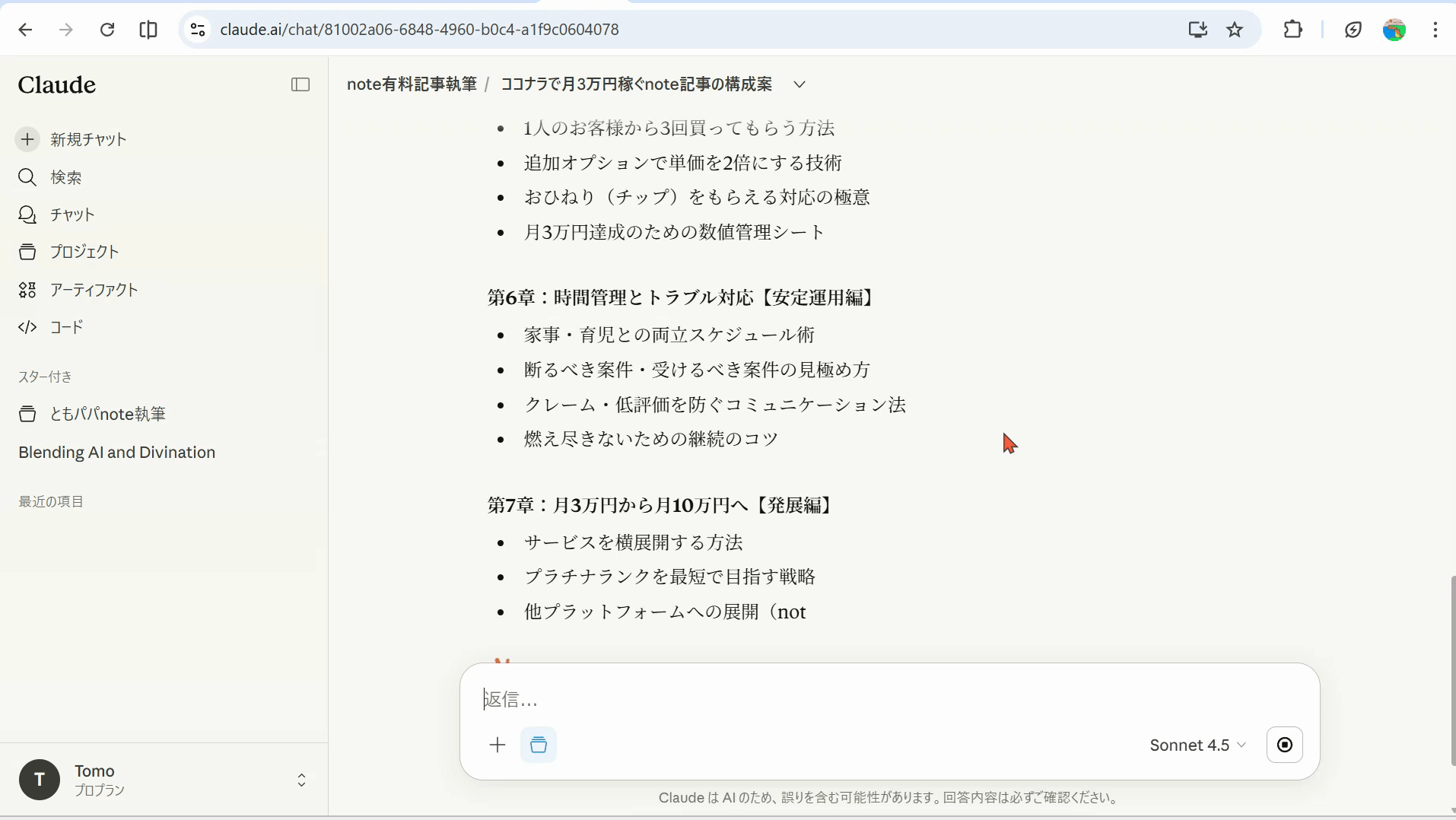This screenshot has height=820, width=1456.
Task: Stop response generation button
Action: point(1284,745)
